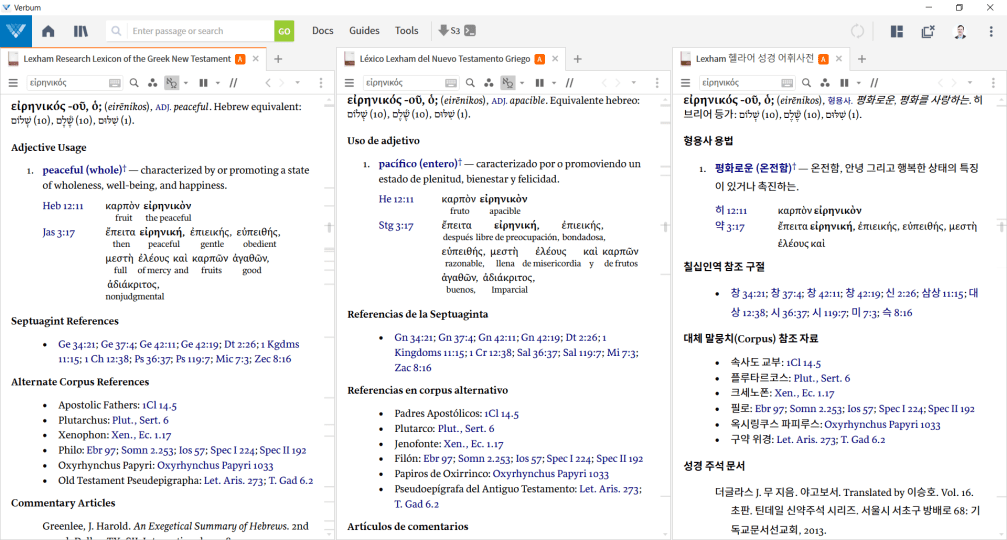The image size is (1007, 540).
Task: Open the panel menu (hamburger) in Spanish lexicon panel
Action: coord(349,83)
